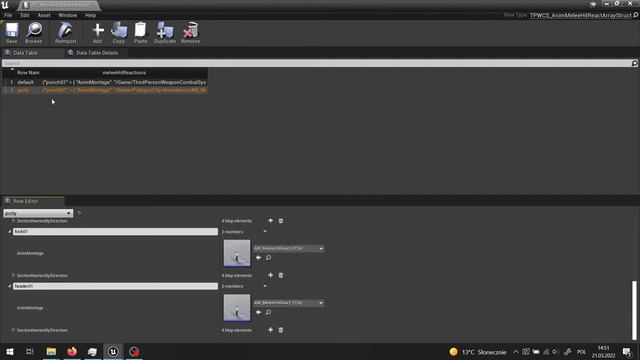Open taskbar clock and date
640x360 pixels.
point(603,352)
